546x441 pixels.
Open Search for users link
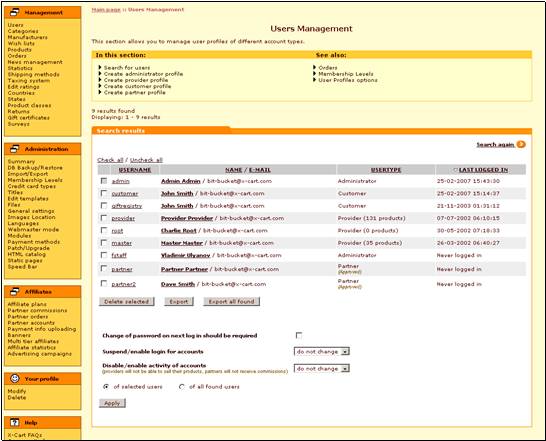pyautogui.click(x=127, y=68)
